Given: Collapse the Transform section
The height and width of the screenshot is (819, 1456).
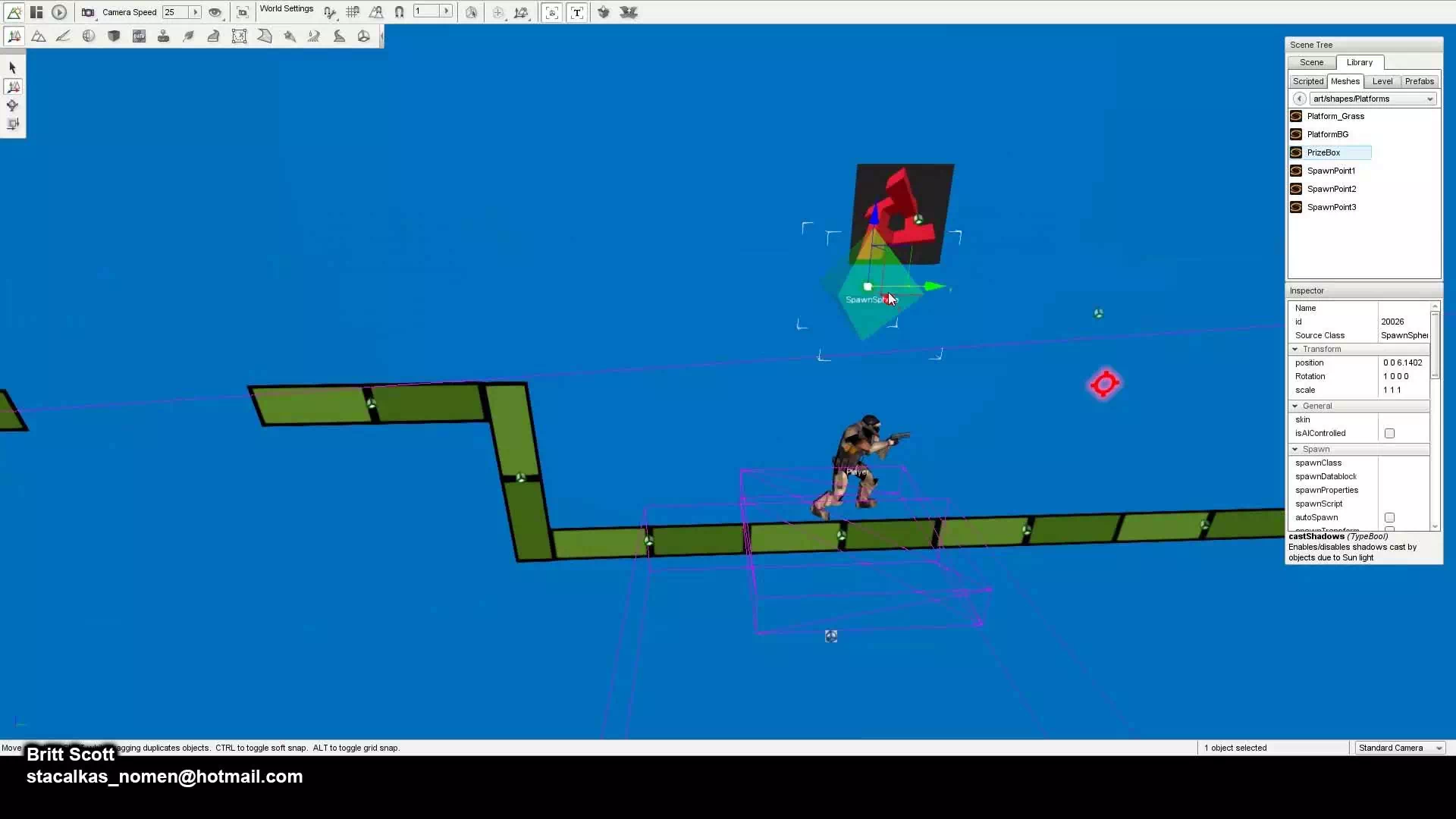Looking at the screenshot, I should pos(1295,350).
